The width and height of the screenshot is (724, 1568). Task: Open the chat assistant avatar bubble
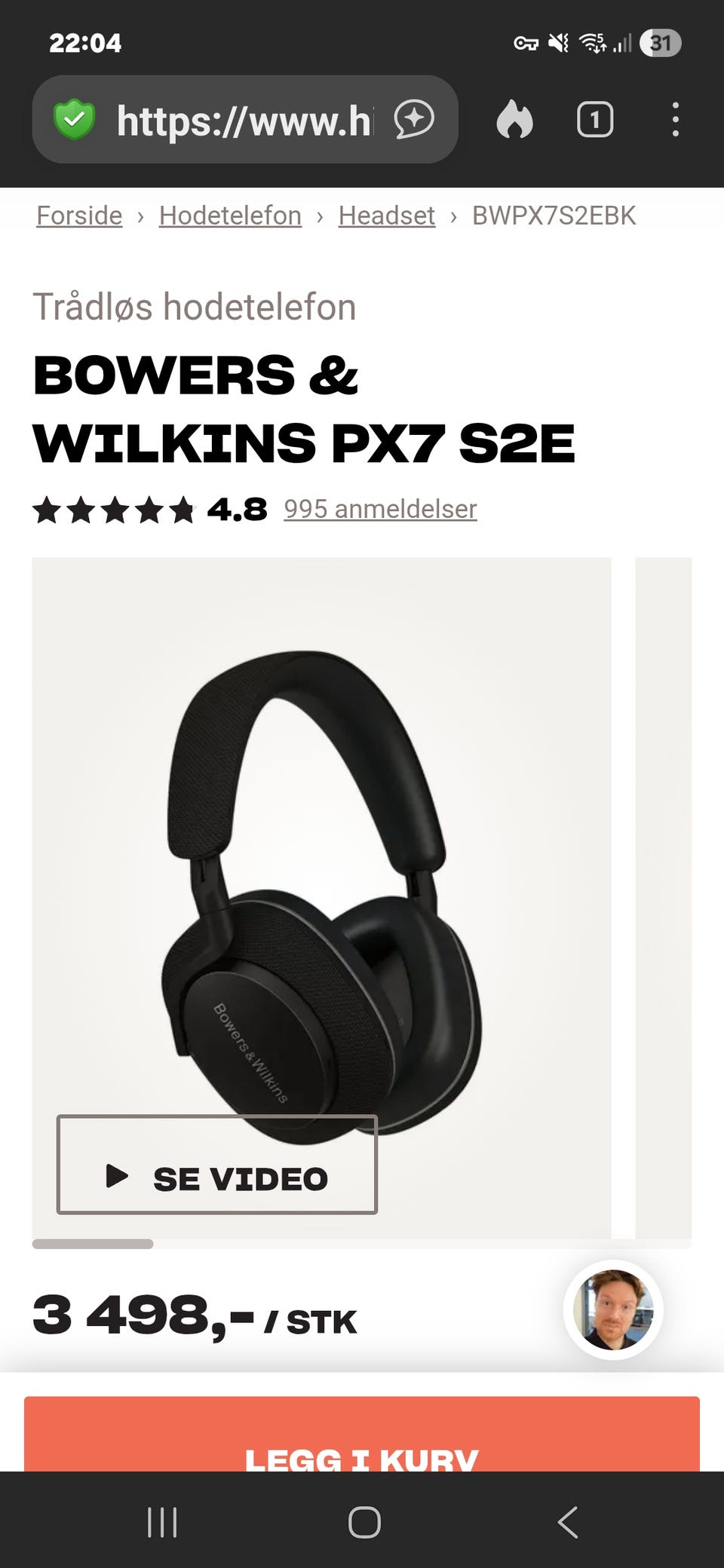(613, 1309)
